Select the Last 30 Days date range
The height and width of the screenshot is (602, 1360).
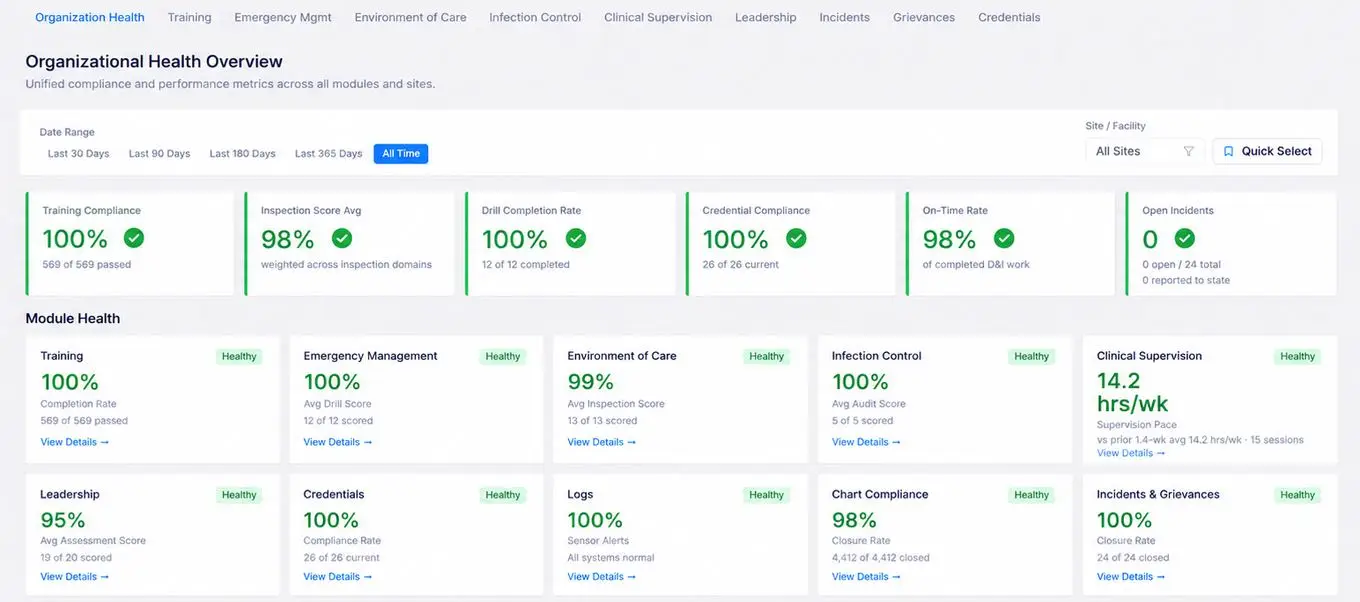(79, 154)
